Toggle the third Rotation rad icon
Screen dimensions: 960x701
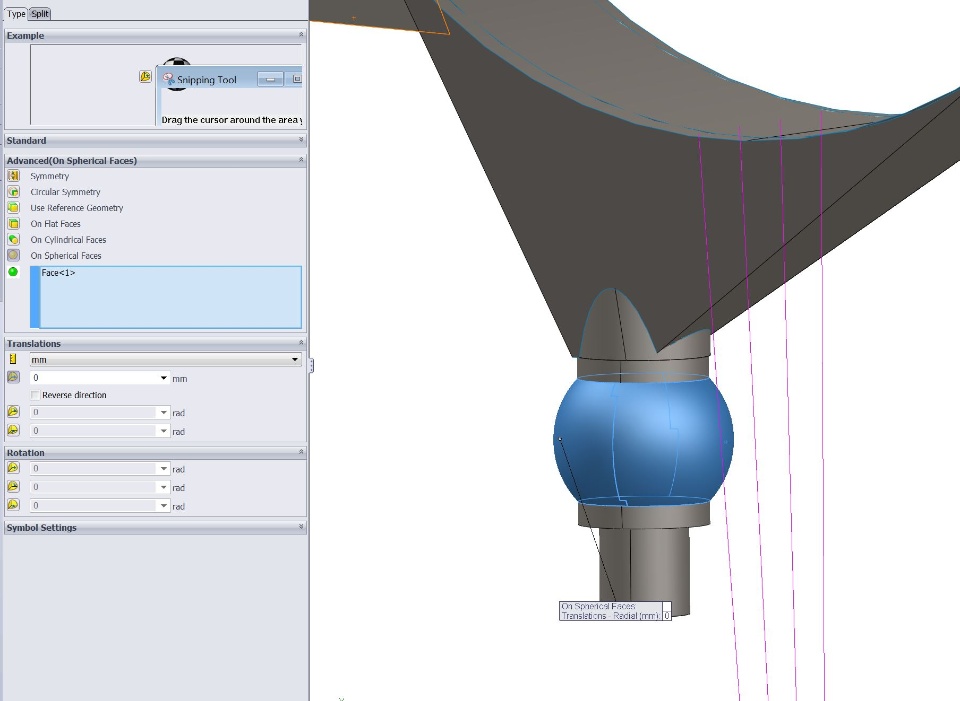pyautogui.click(x=13, y=504)
